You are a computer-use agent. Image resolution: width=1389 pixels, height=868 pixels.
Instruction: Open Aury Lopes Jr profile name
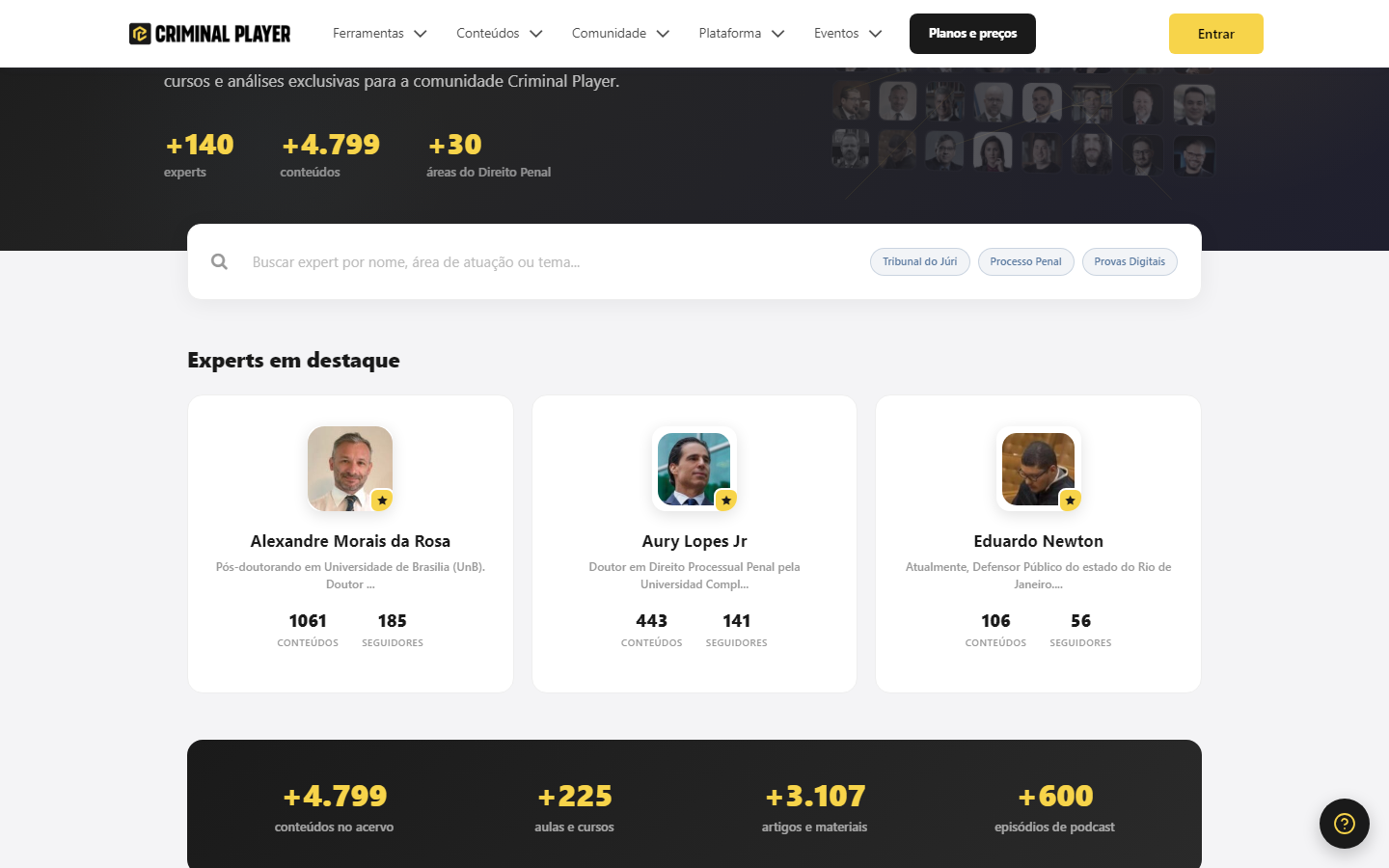tap(694, 541)
